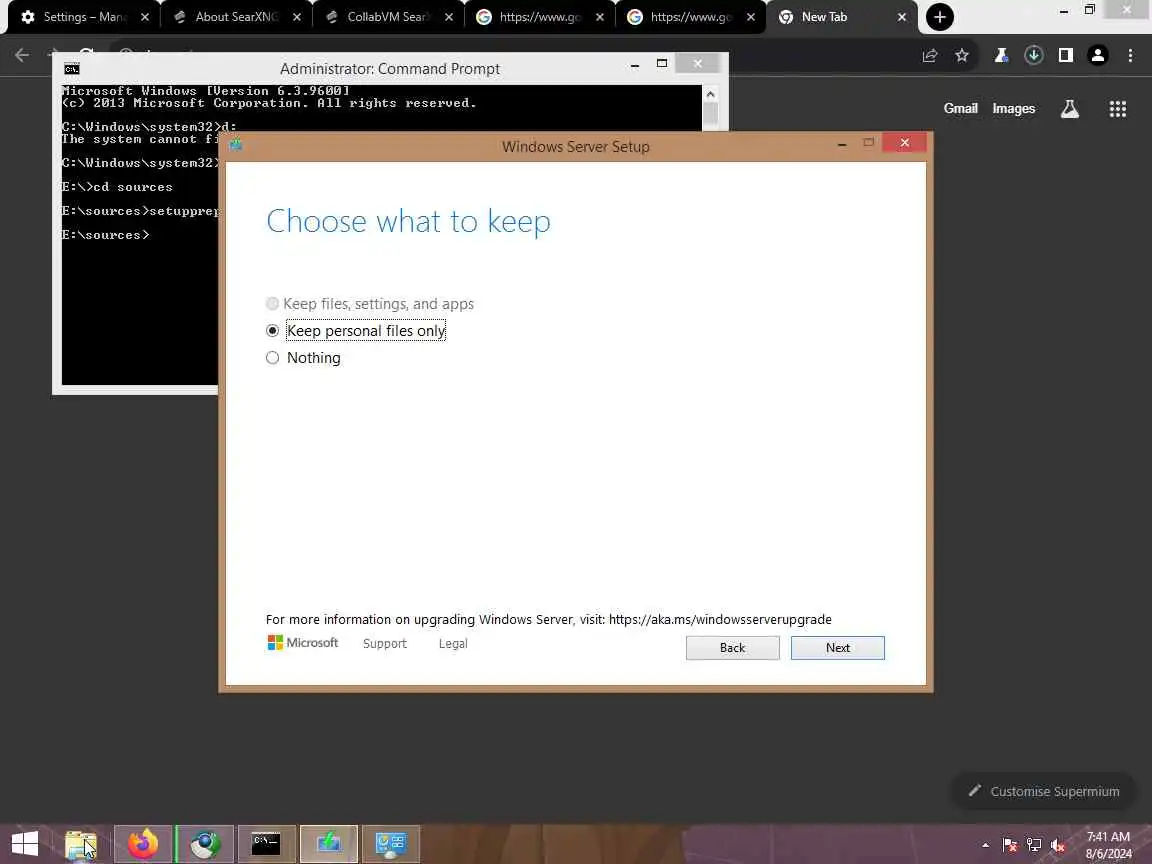Open the Supermium browser taskbar icon
This screenshot has width=1152, height=864.
(205, 844)
